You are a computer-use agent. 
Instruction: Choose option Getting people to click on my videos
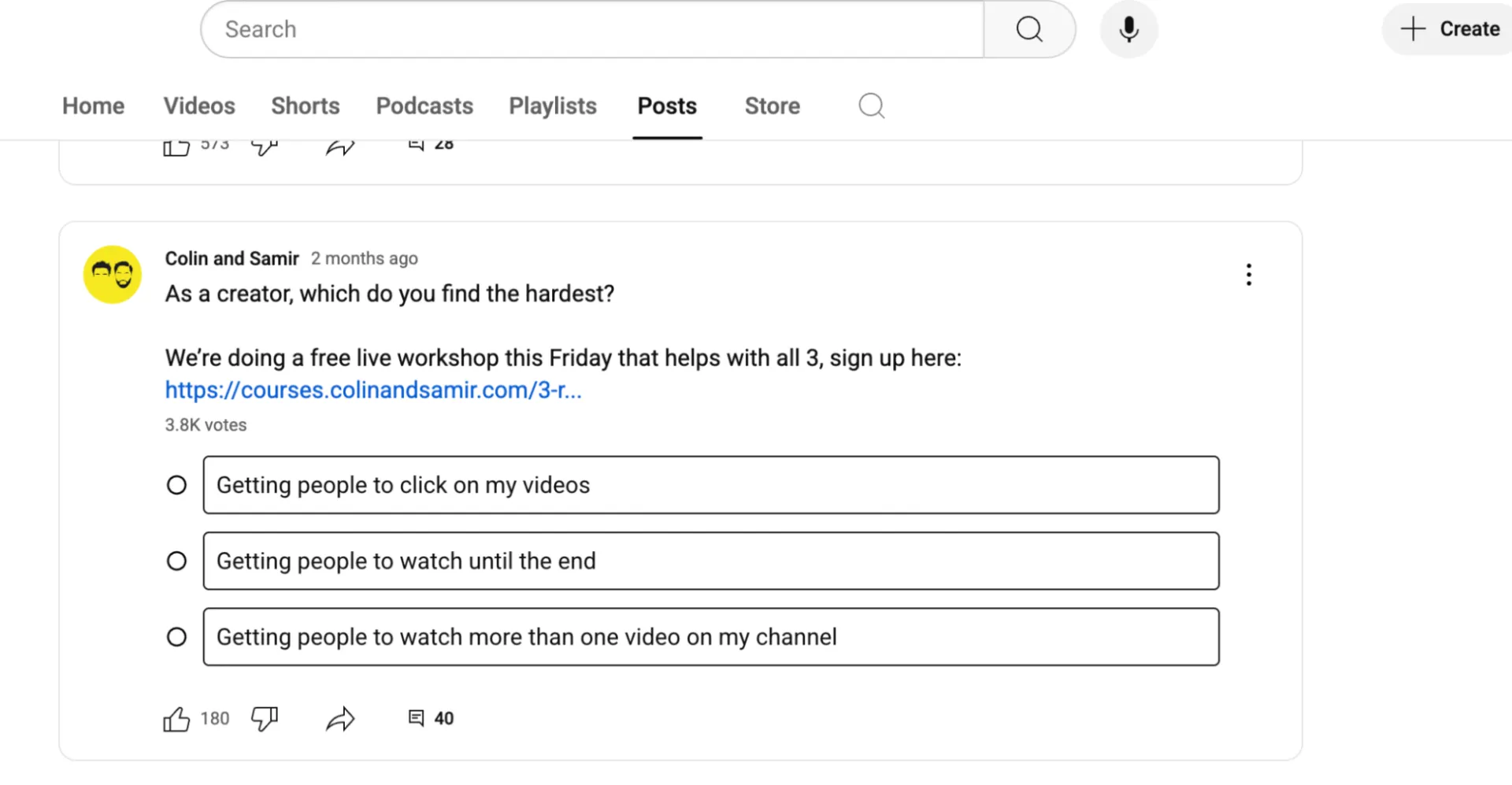coord(711,485)
